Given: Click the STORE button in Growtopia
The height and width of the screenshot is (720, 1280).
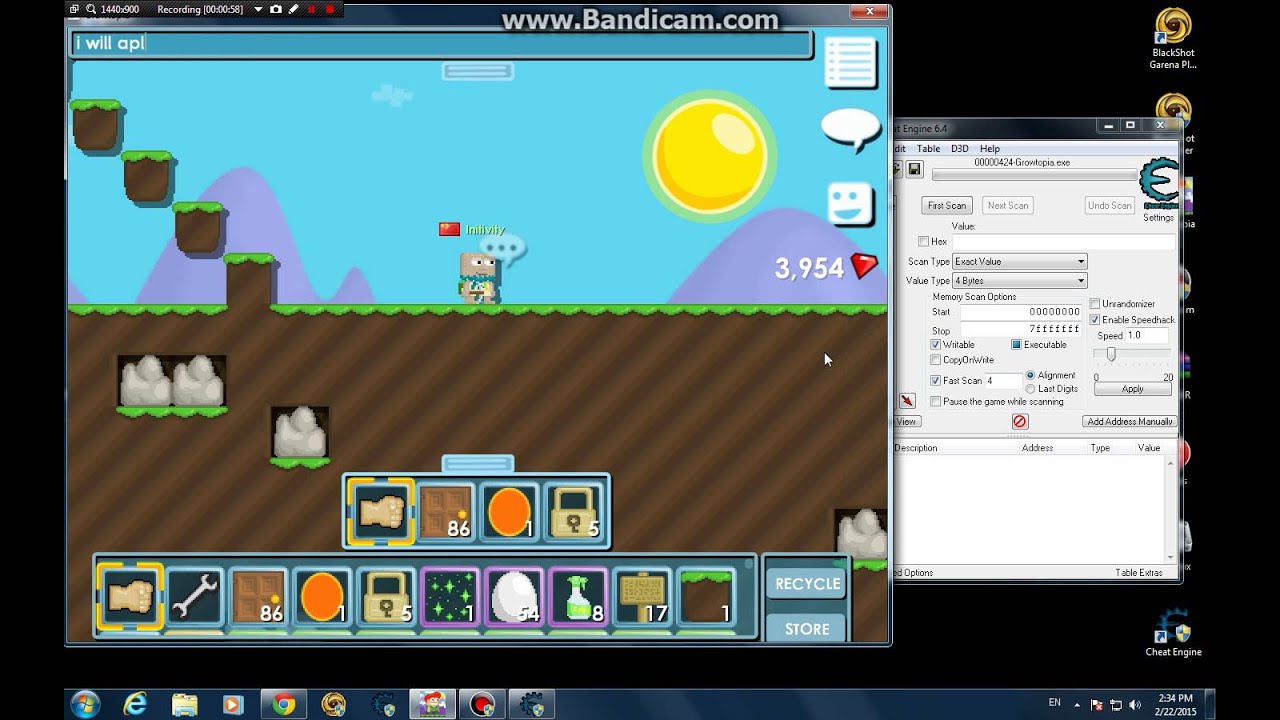Looking at the screenshot, I should [808, 628].
